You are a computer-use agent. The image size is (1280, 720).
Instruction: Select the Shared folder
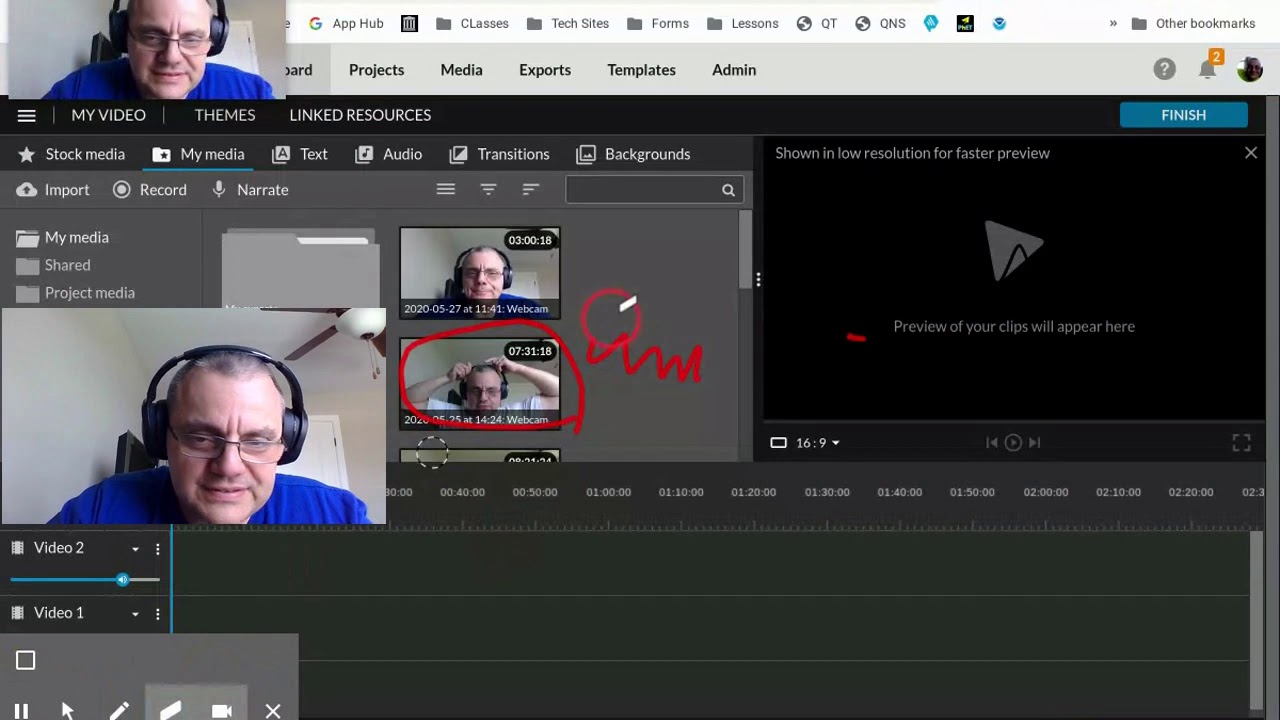(53, 265)
